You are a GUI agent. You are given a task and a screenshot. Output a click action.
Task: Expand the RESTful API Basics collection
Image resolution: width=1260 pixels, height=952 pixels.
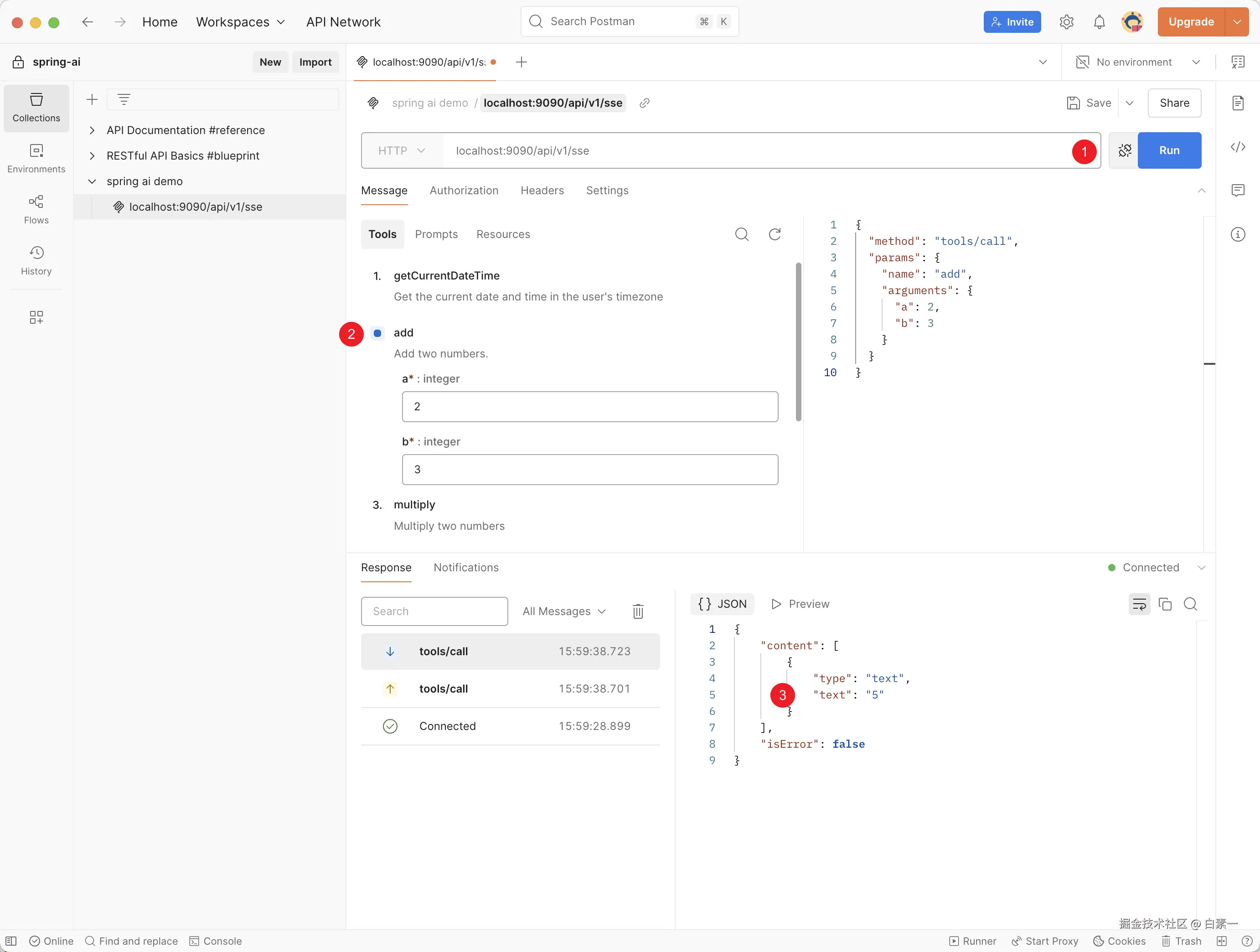coord(92,155)
